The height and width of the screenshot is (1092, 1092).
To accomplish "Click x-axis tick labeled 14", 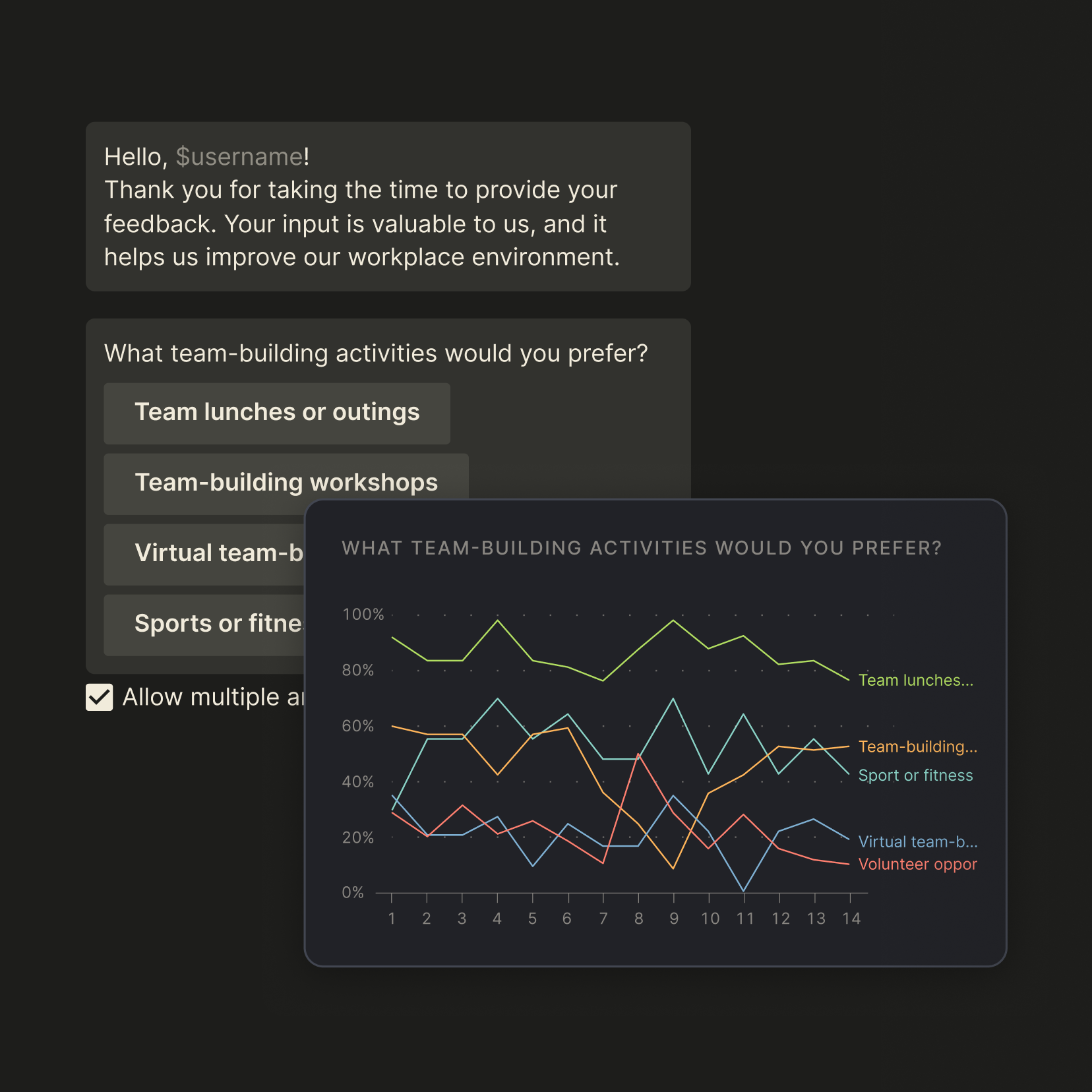I will click(x=851, y=919).
